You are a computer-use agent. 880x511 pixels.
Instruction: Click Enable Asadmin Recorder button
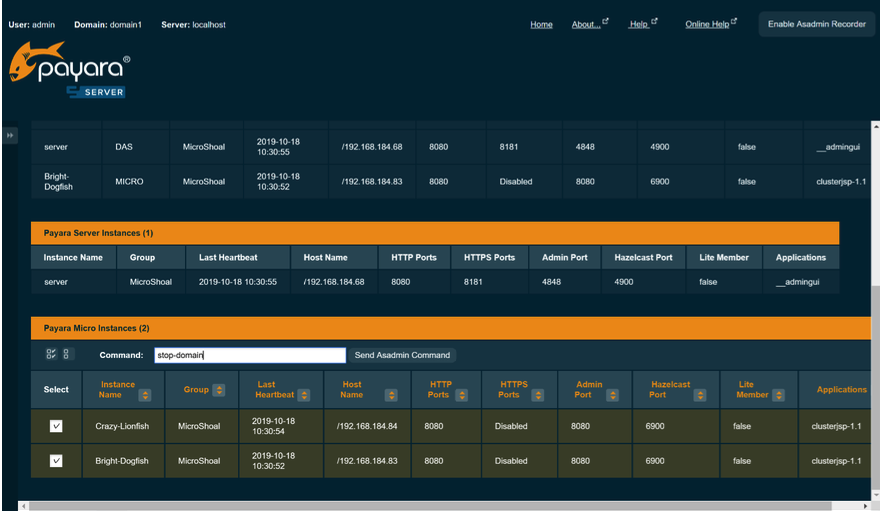pyautogui.click(x=816, y=24)
